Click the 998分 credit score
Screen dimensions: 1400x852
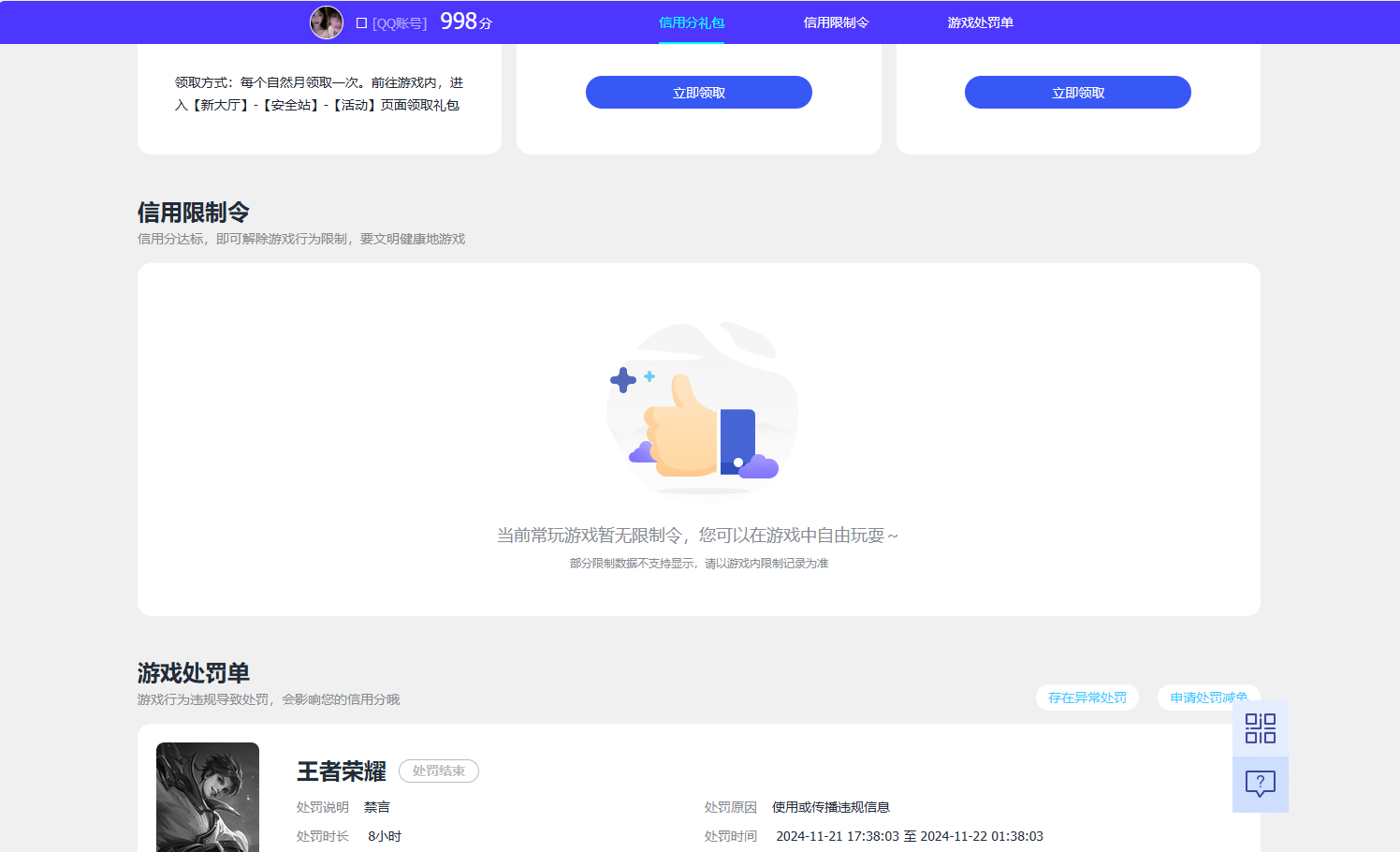click(x=466, y=22)
